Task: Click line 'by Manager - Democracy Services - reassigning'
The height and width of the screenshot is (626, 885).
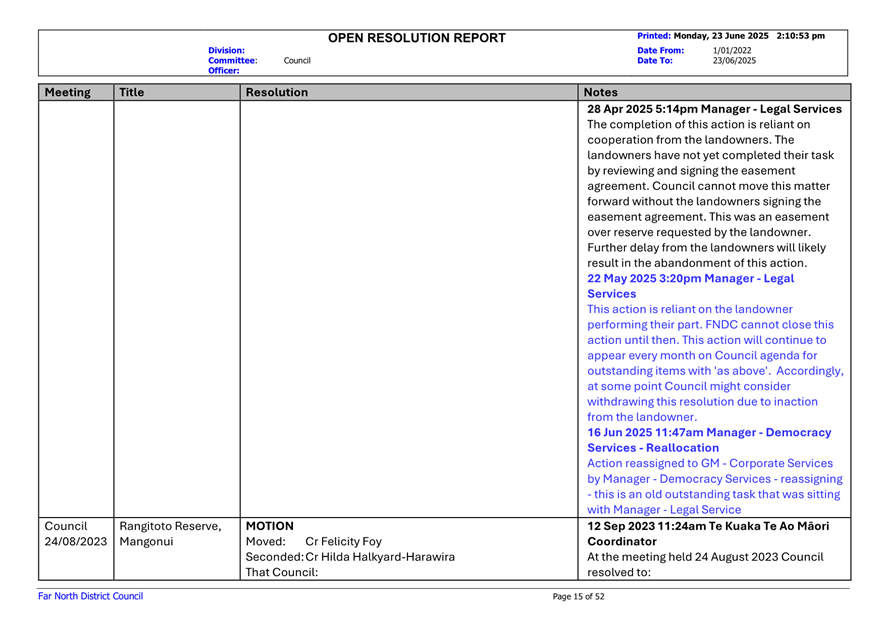Action: [x=715, y=479]
